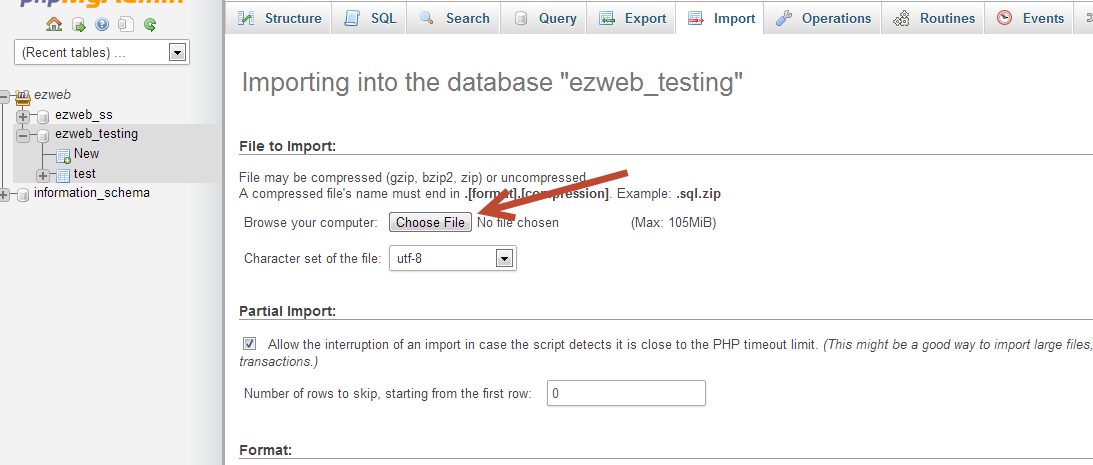Viewport: 1093px width, 465px height.
Task: Expand the test table node
Action: point(43,174)
